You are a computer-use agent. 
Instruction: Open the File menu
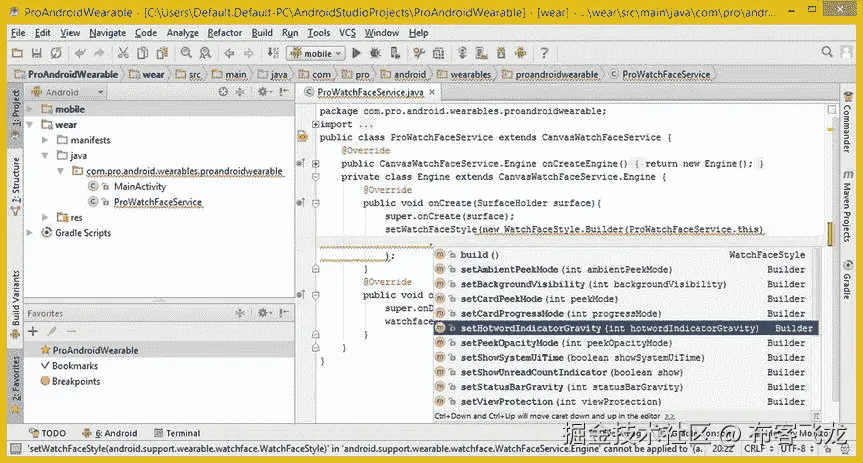tap(18, 33)
